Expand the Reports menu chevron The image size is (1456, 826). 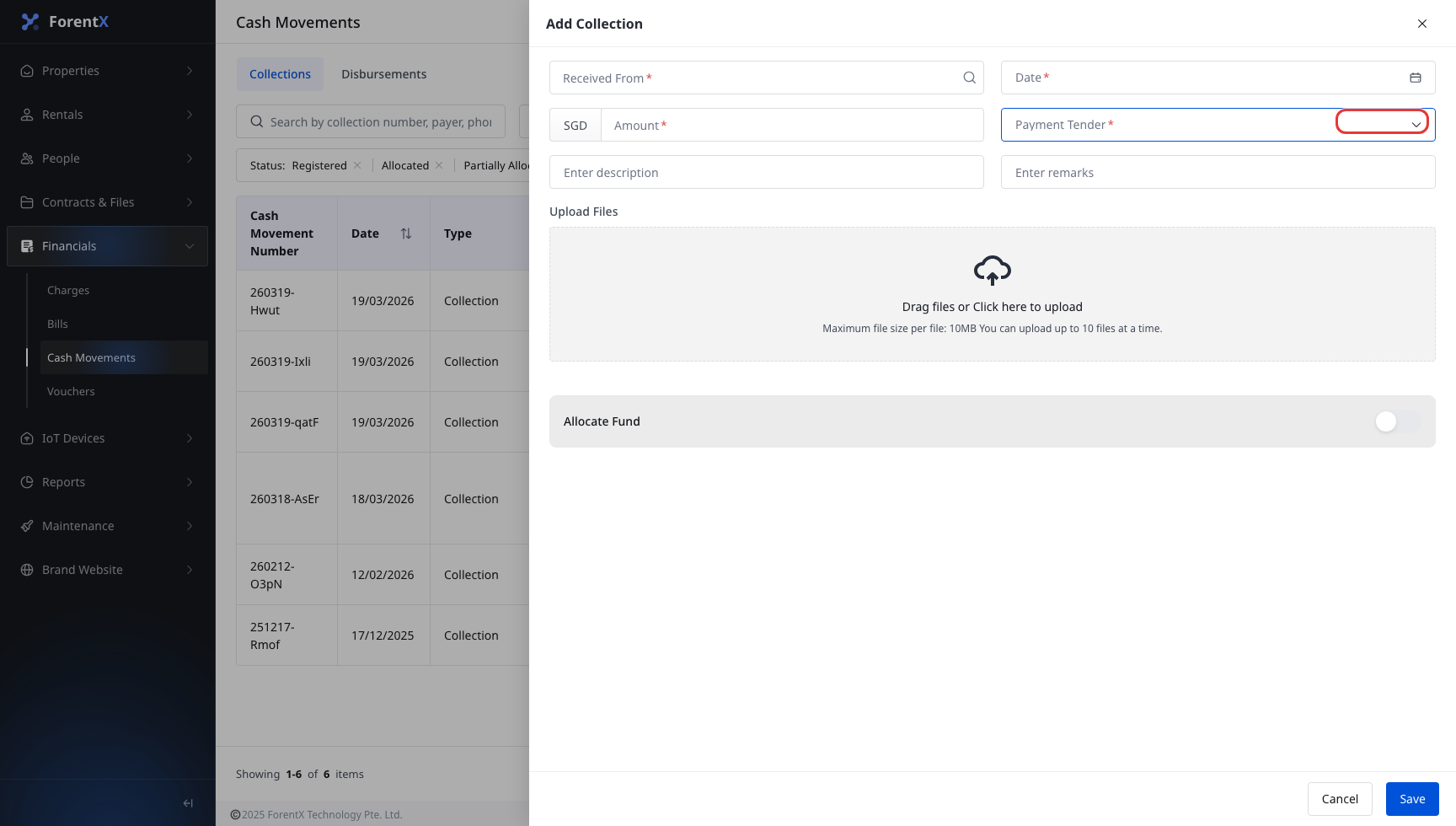tap(190, 482)
